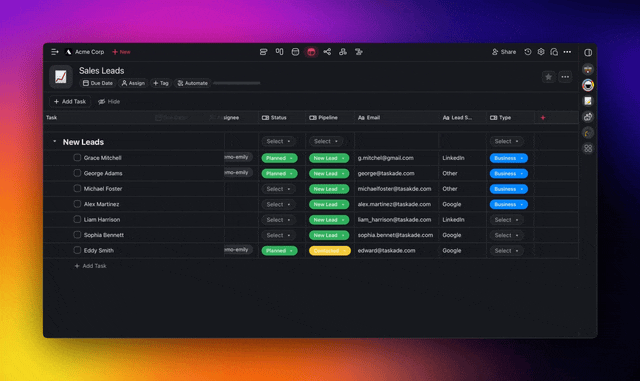Star the Sales Leads project
640x381 pixels.
[x=548, y=77]
